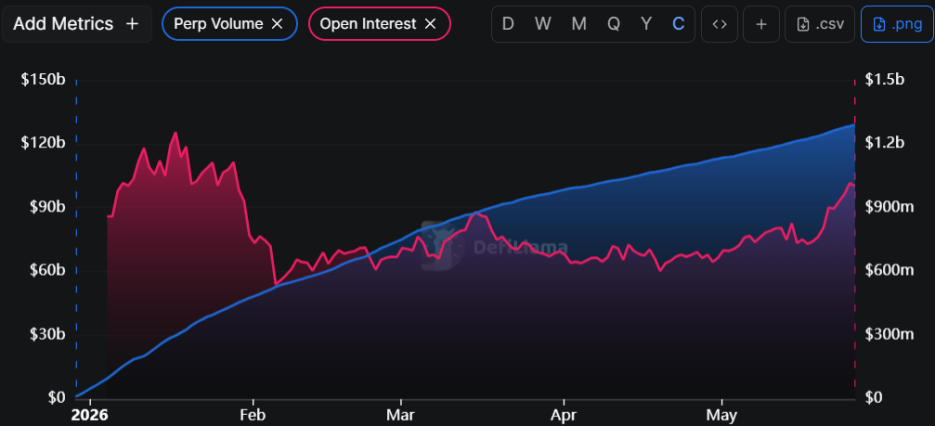Click the plus icon in Add Metrics
The width and height of the screenshot is (935, 427).
(x=132, y=24)
